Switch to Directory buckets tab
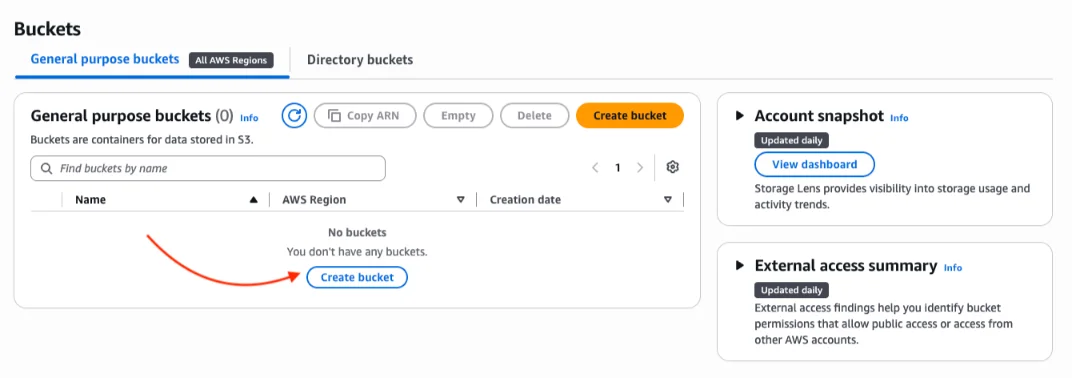1072x378 pixels. click(360, 59)
